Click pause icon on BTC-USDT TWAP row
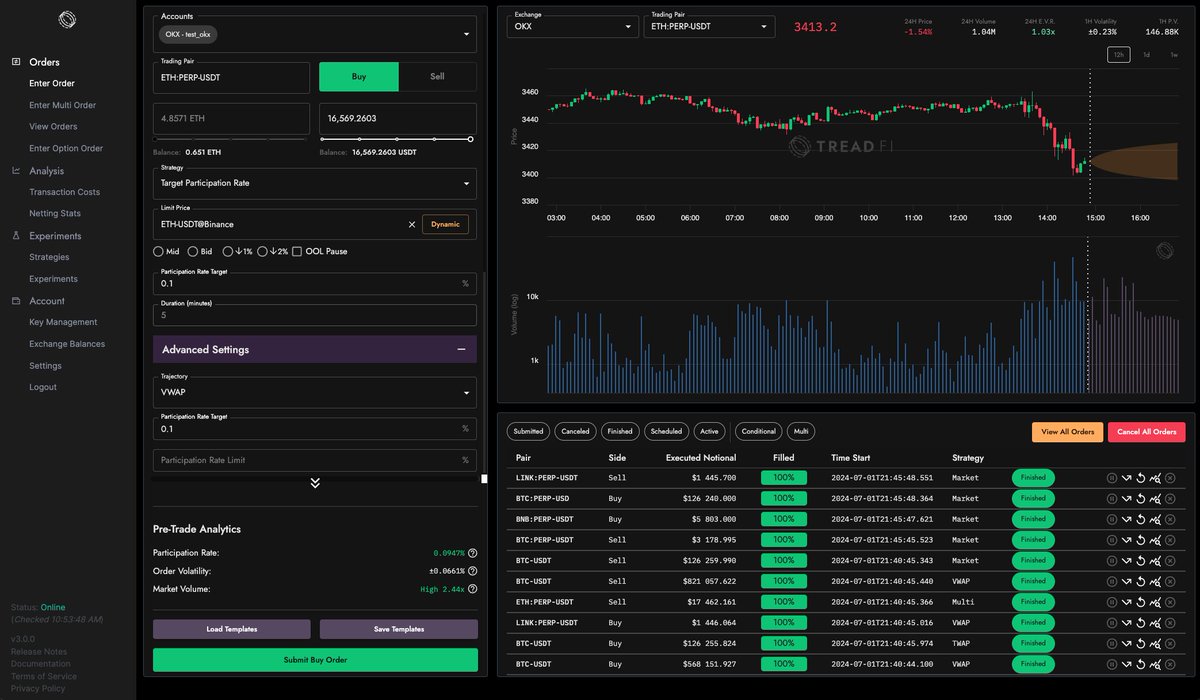Viewport: 1200px width, 700px height. [1111, 643]
